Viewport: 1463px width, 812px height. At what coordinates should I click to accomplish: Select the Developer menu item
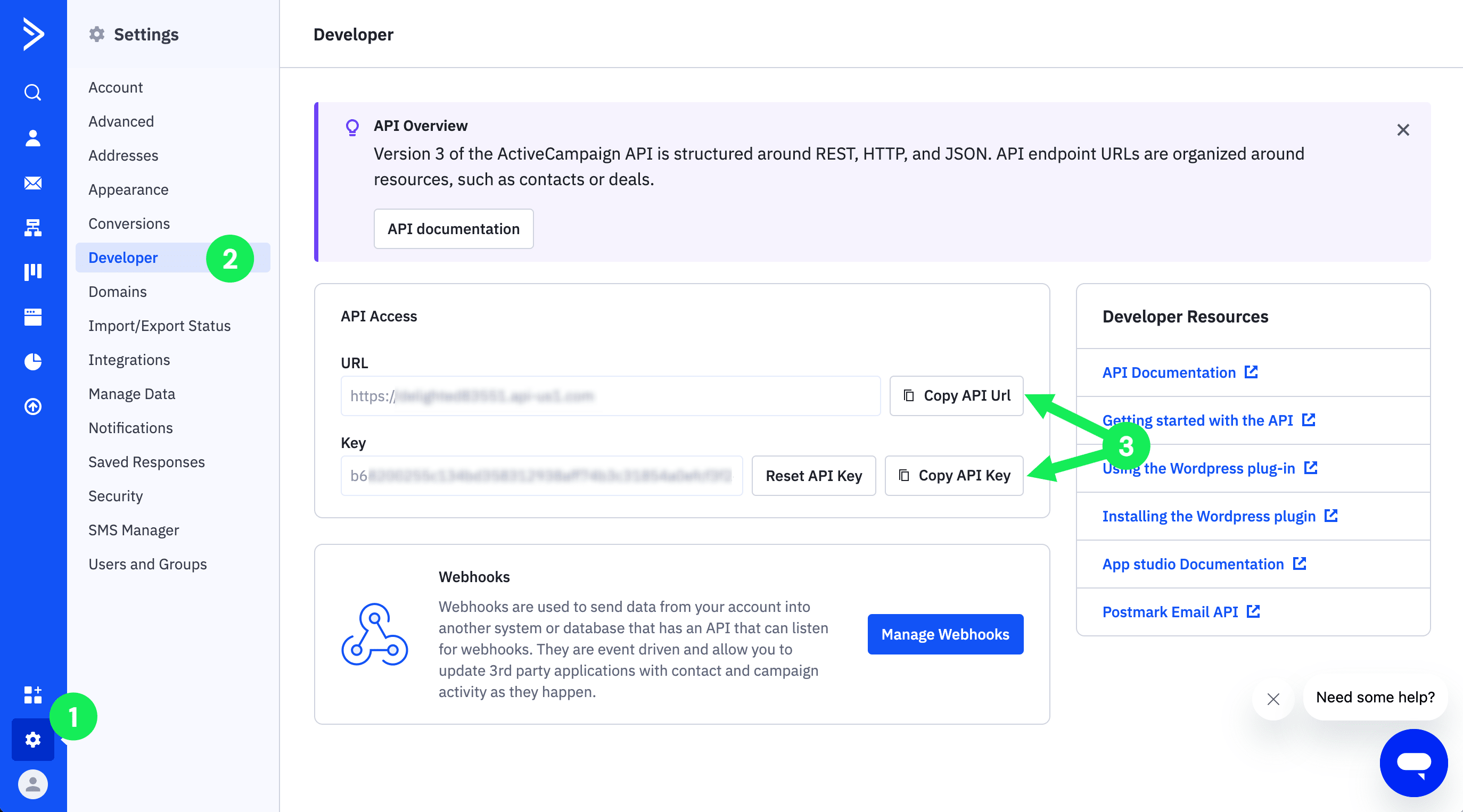172,258
